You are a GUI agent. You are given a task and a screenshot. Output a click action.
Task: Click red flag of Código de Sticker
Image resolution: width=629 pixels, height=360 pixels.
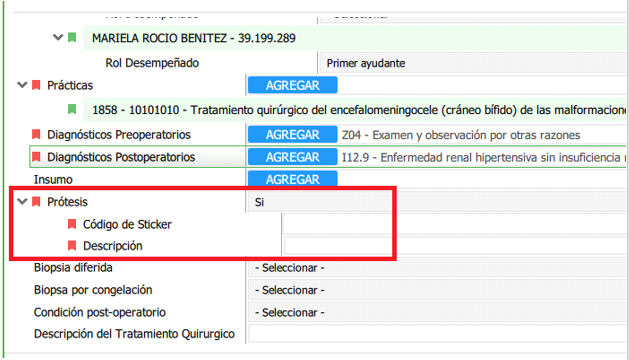[x=72, y=224]
